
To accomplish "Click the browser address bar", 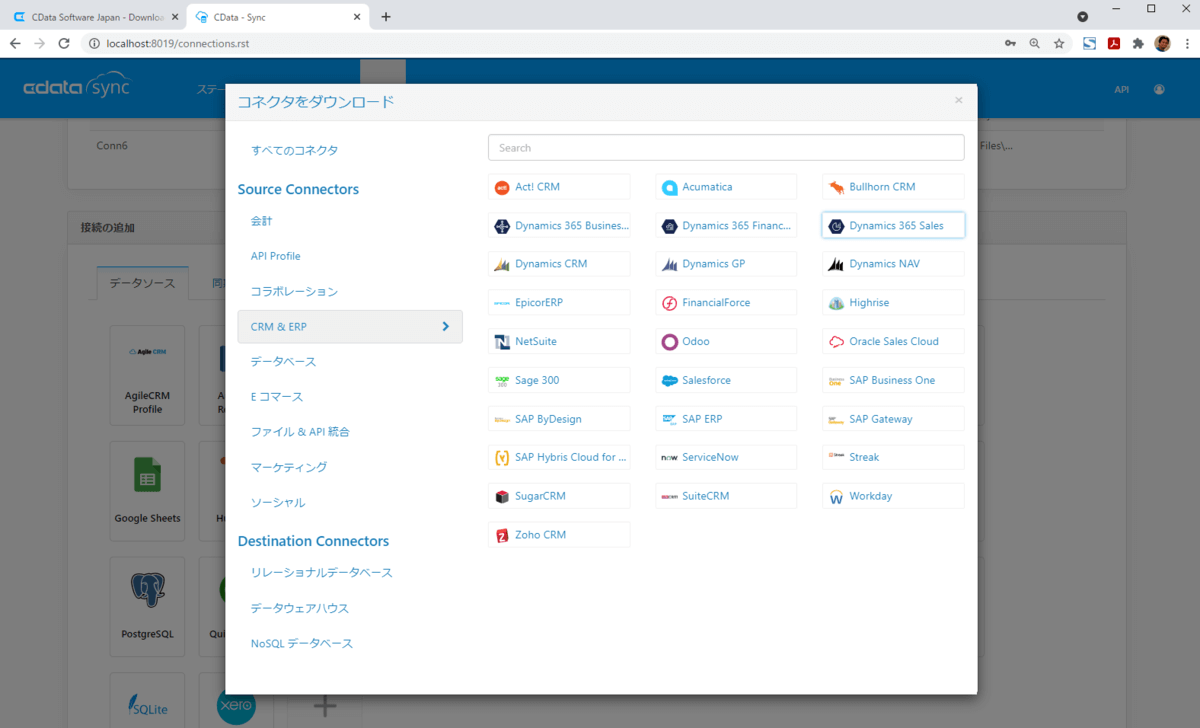I will (x=540, y=44).
